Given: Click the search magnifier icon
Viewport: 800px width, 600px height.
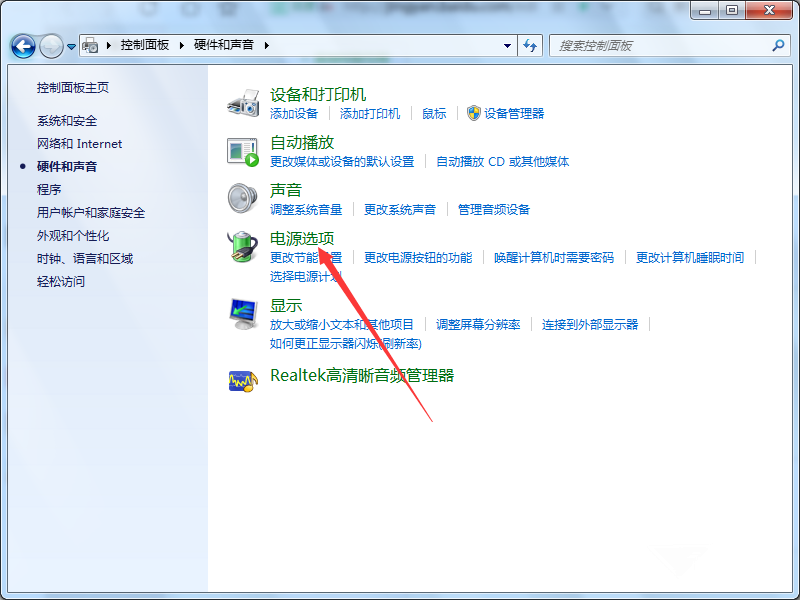Looking at the screenshot, I should point(778,45).
